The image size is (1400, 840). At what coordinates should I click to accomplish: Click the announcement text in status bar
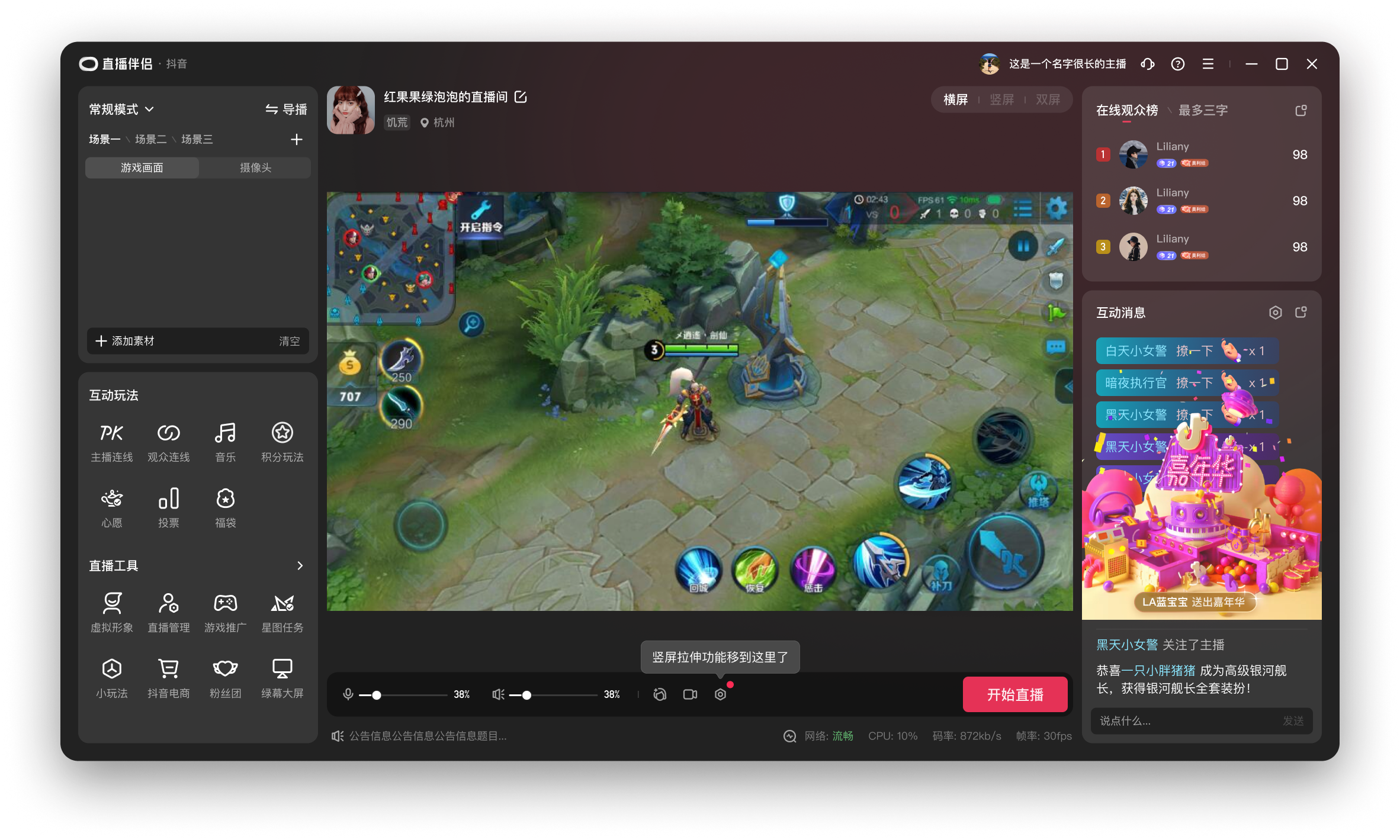pyautogui.click(x=427, y=736)
